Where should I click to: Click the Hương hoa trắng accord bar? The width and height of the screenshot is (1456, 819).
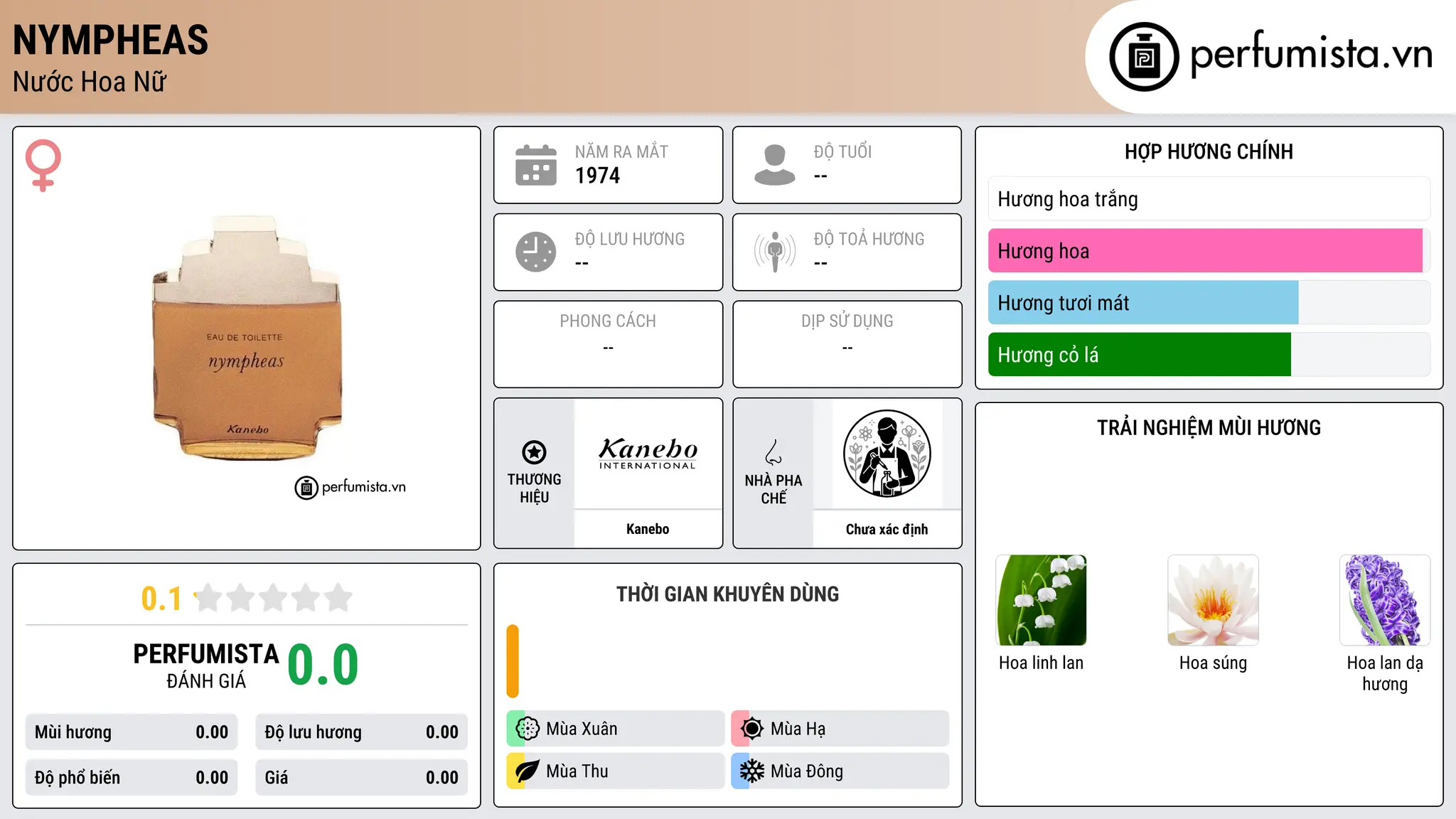coord(1209,199)
